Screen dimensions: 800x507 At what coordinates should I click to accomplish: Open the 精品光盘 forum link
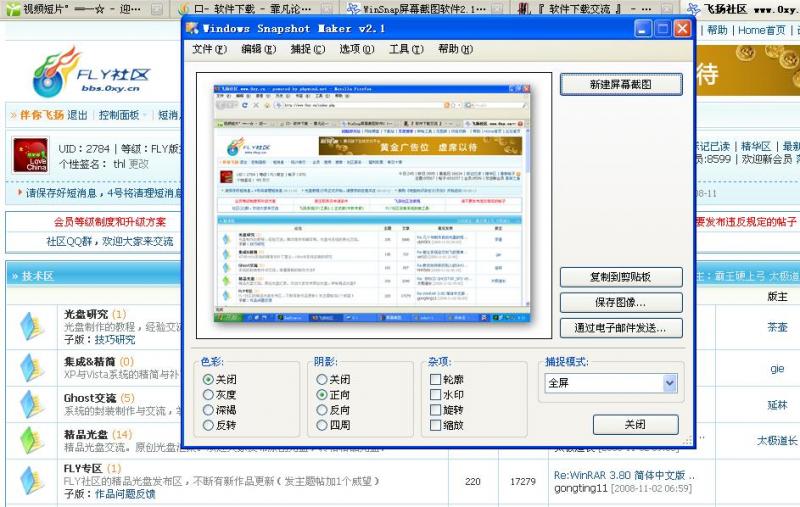[x=86, y=435]
